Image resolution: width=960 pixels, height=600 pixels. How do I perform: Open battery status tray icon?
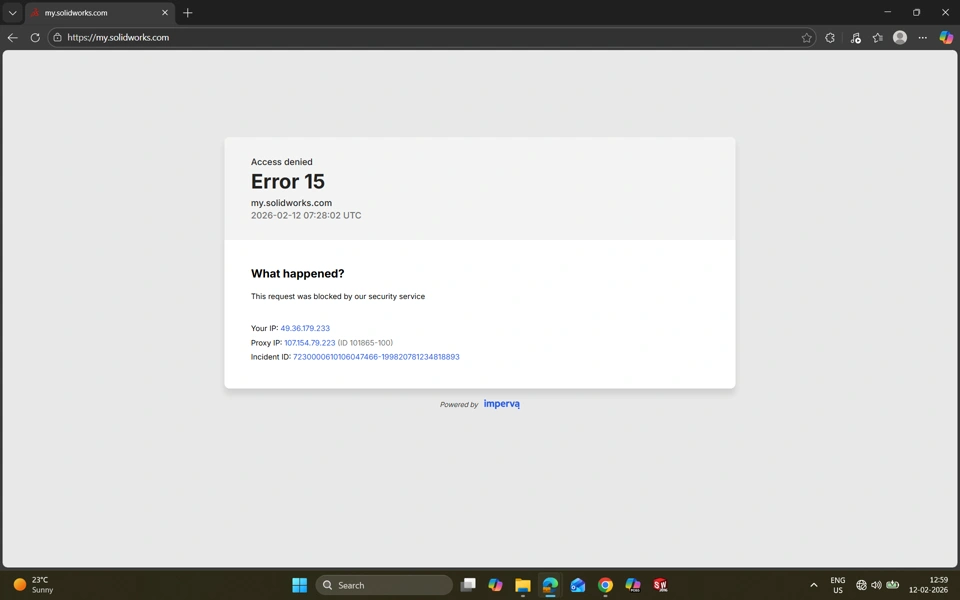(893, 585)
